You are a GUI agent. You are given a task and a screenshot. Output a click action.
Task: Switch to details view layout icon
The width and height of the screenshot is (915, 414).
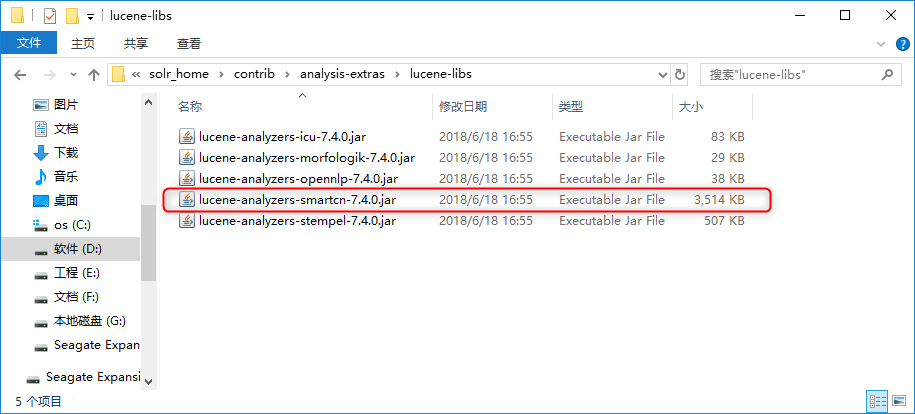coord(877,402)
